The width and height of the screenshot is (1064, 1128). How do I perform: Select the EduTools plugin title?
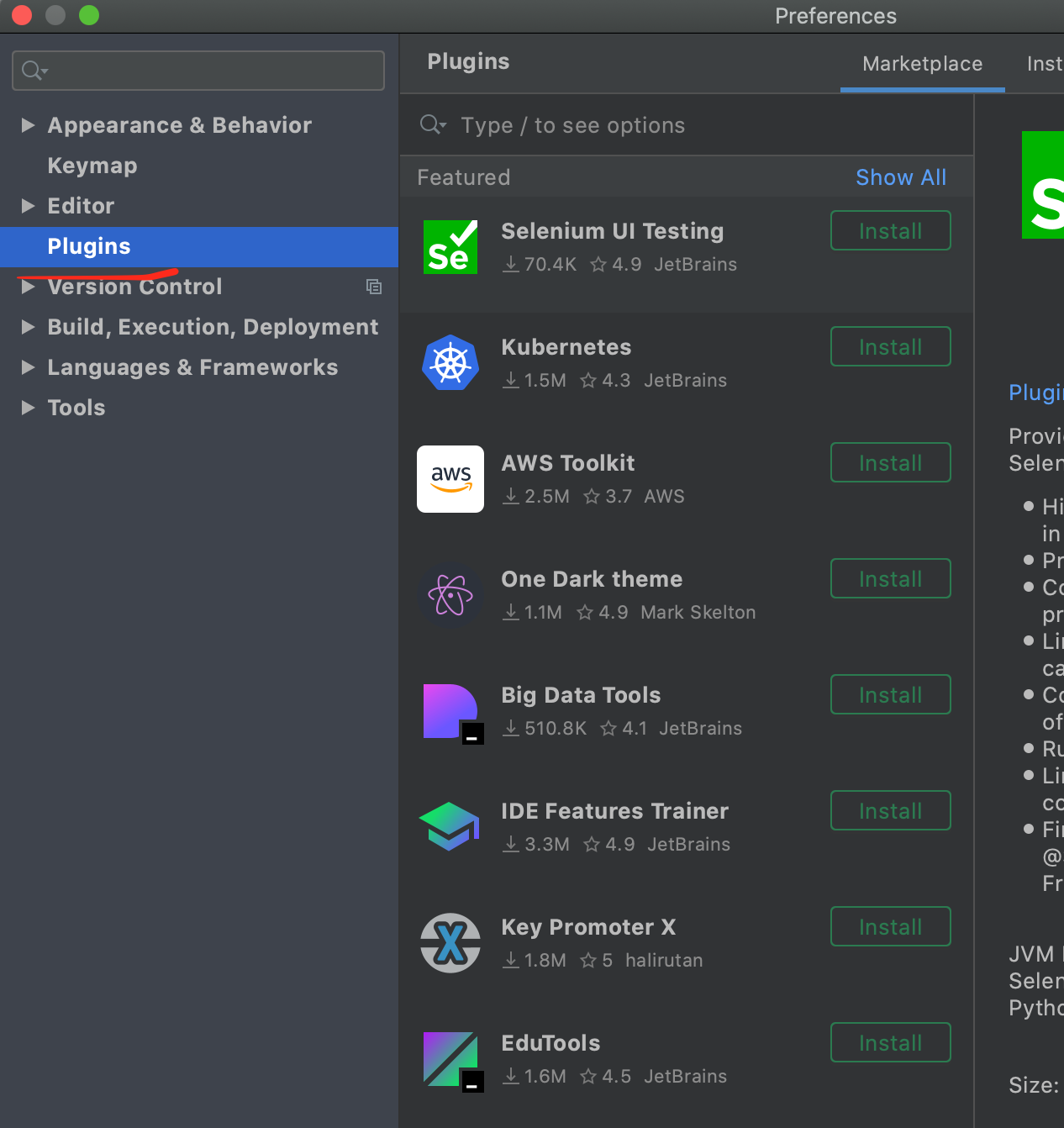point(550,1043)
